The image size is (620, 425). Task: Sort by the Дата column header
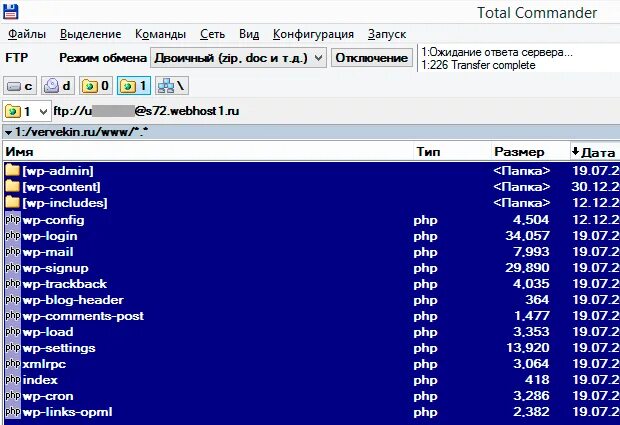click(x=595, y=152)
